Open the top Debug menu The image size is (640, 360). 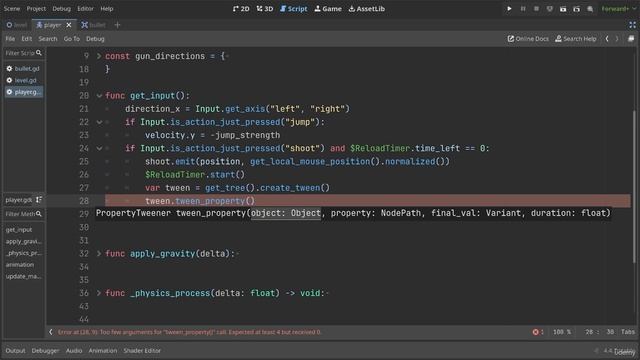[62, 9]
